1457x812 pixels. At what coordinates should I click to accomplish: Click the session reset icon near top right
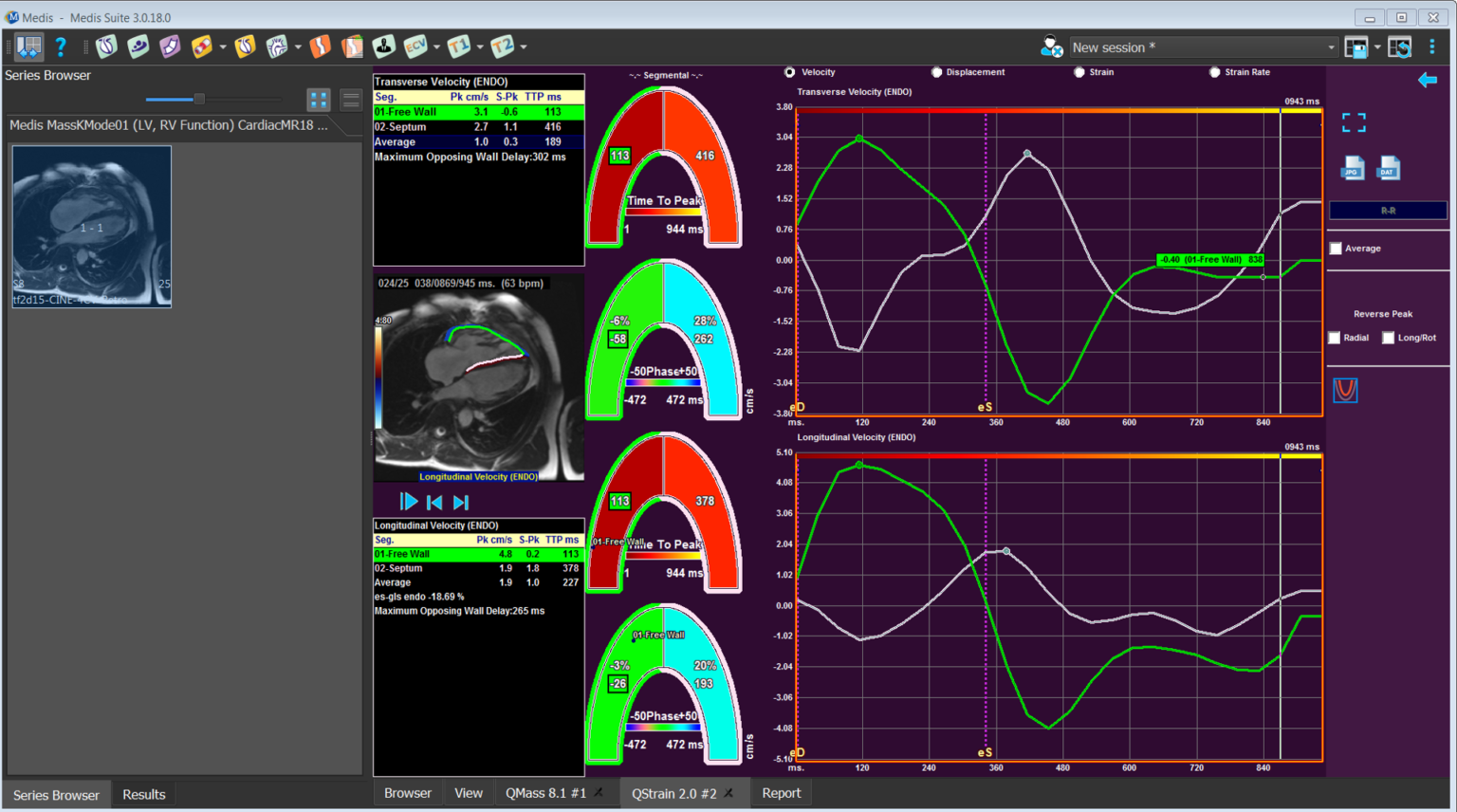(x=1401, y=46)
